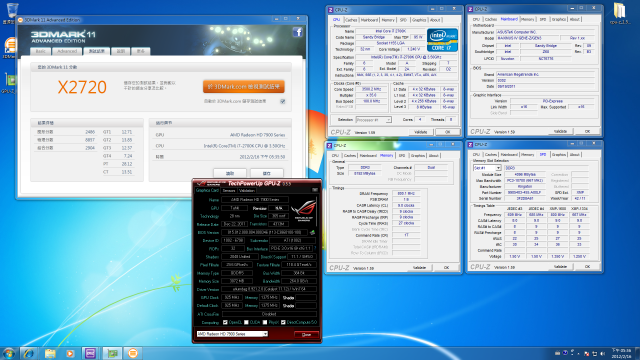
Task: Click the Core Speed value in CPU-Z
Action: click(x=371, y=89)
